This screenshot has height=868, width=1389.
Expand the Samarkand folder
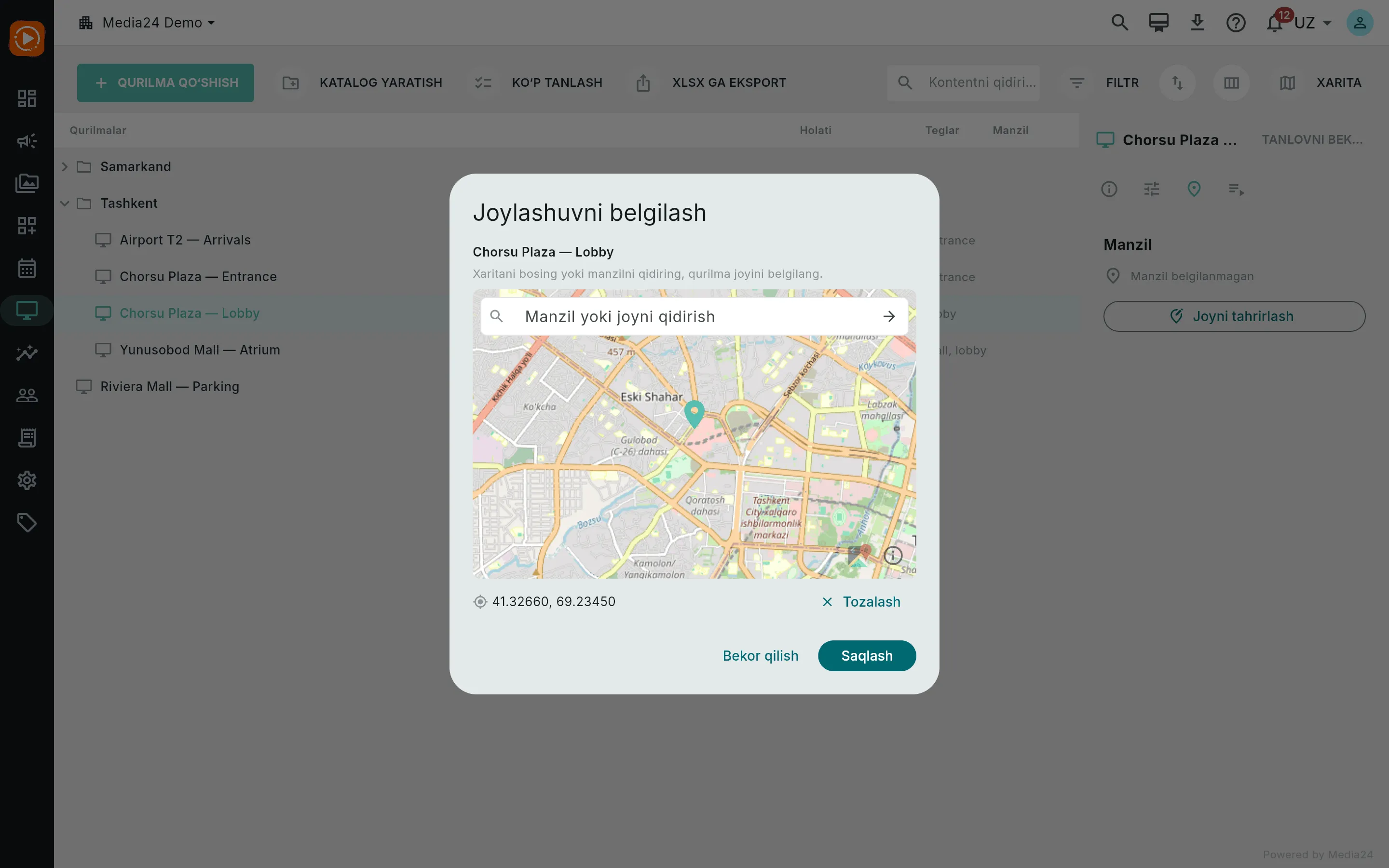point(65,166)
